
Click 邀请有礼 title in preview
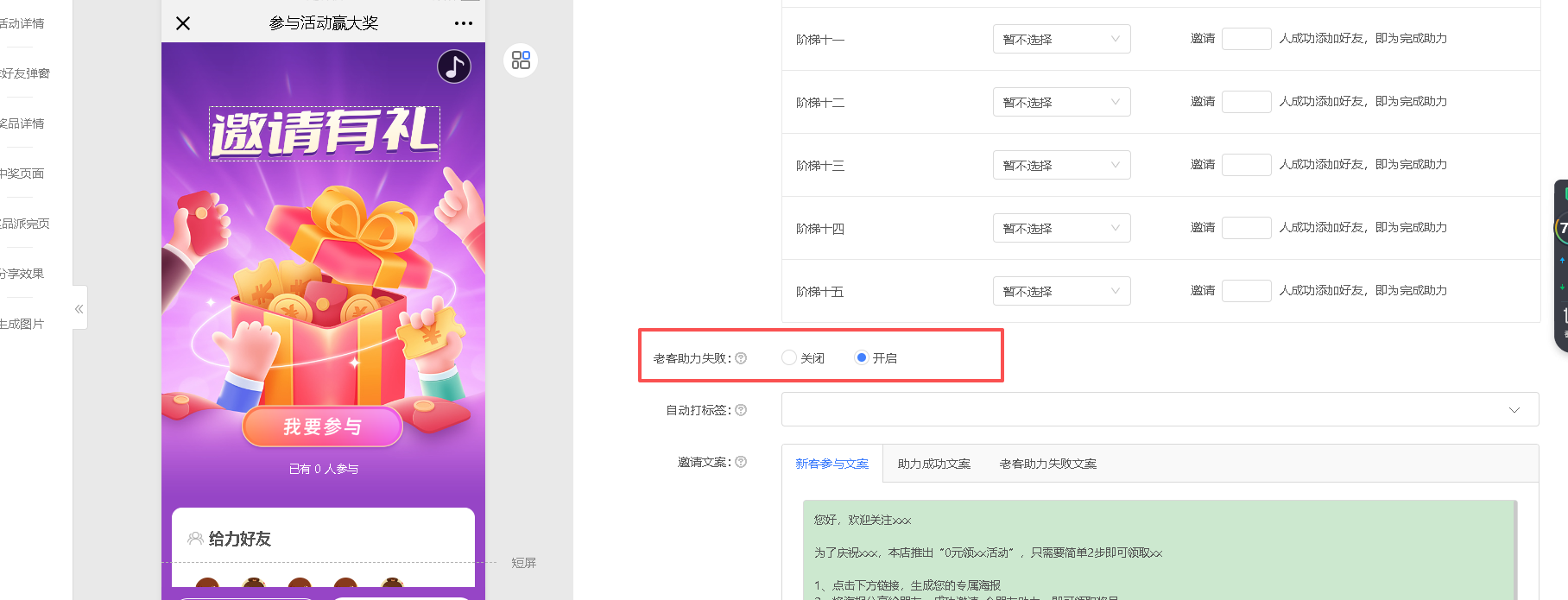325,134
